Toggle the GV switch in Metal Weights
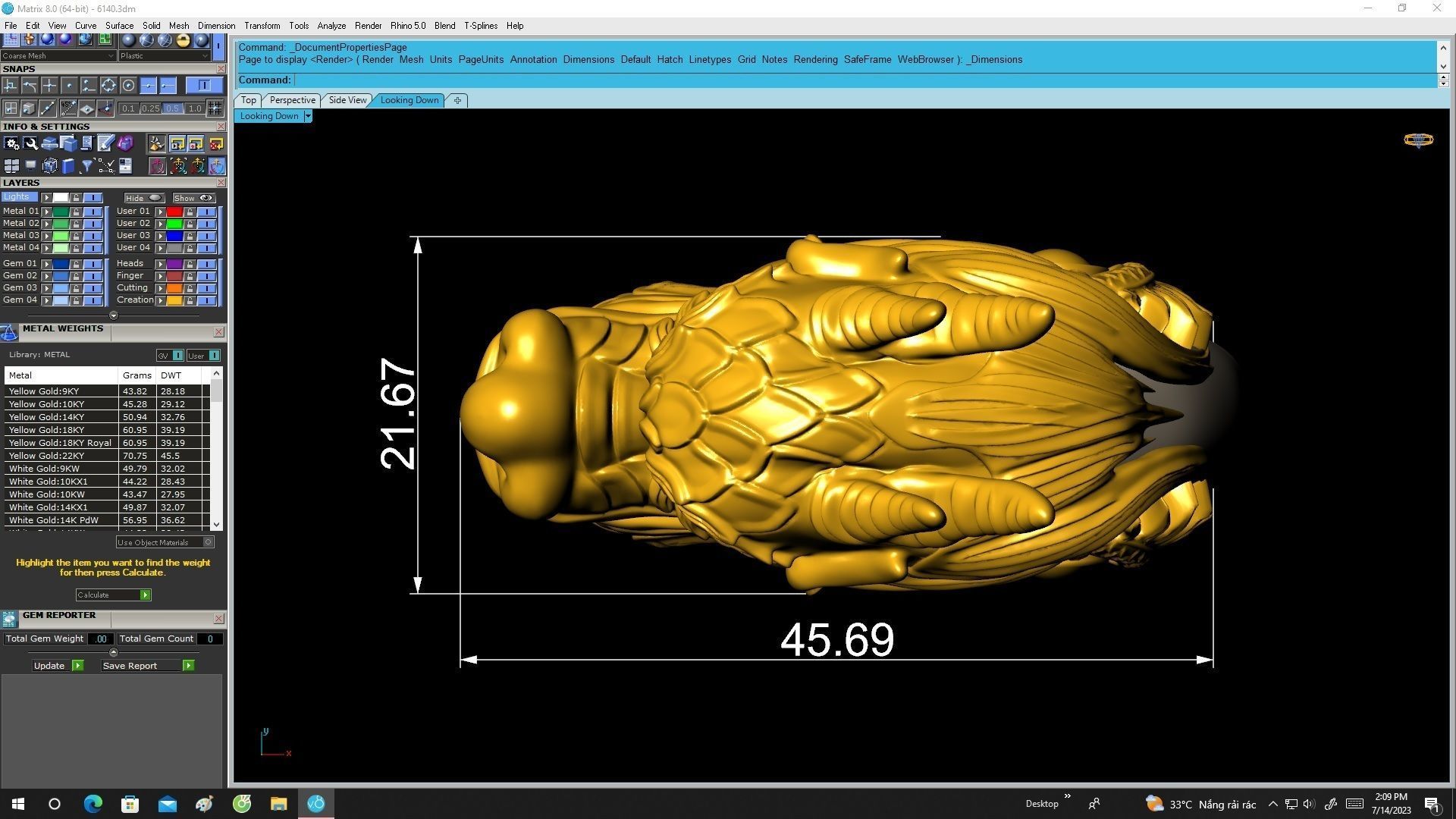 (170, 356)
